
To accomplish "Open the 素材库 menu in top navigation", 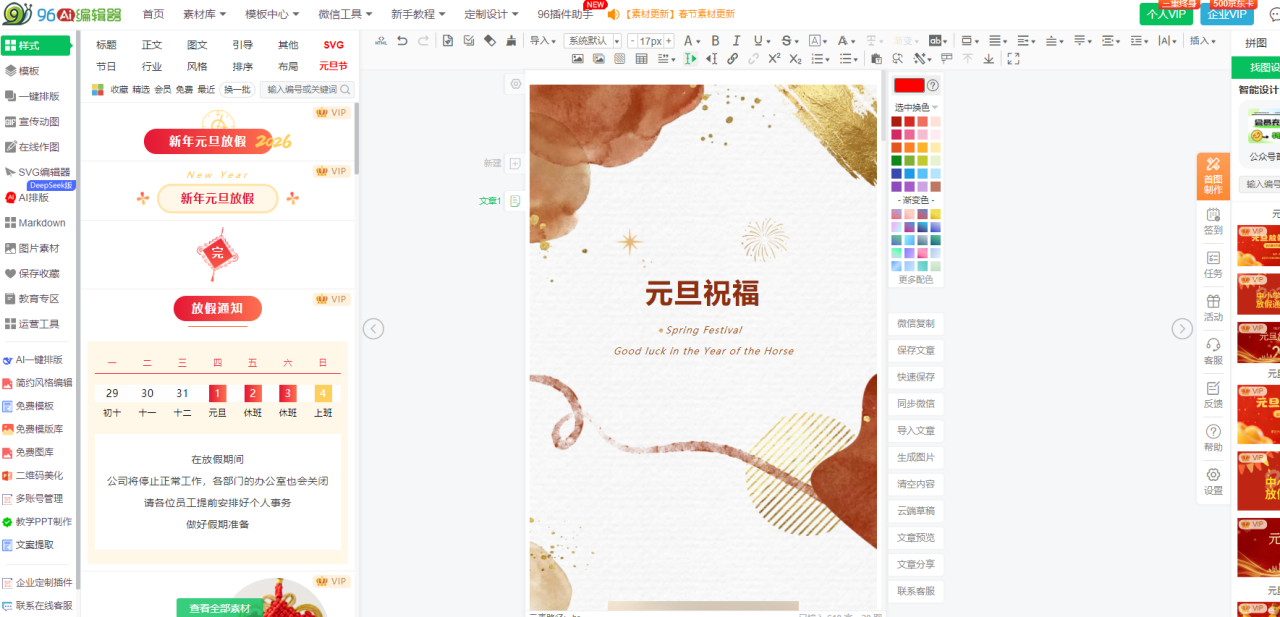I will (204, 14).
